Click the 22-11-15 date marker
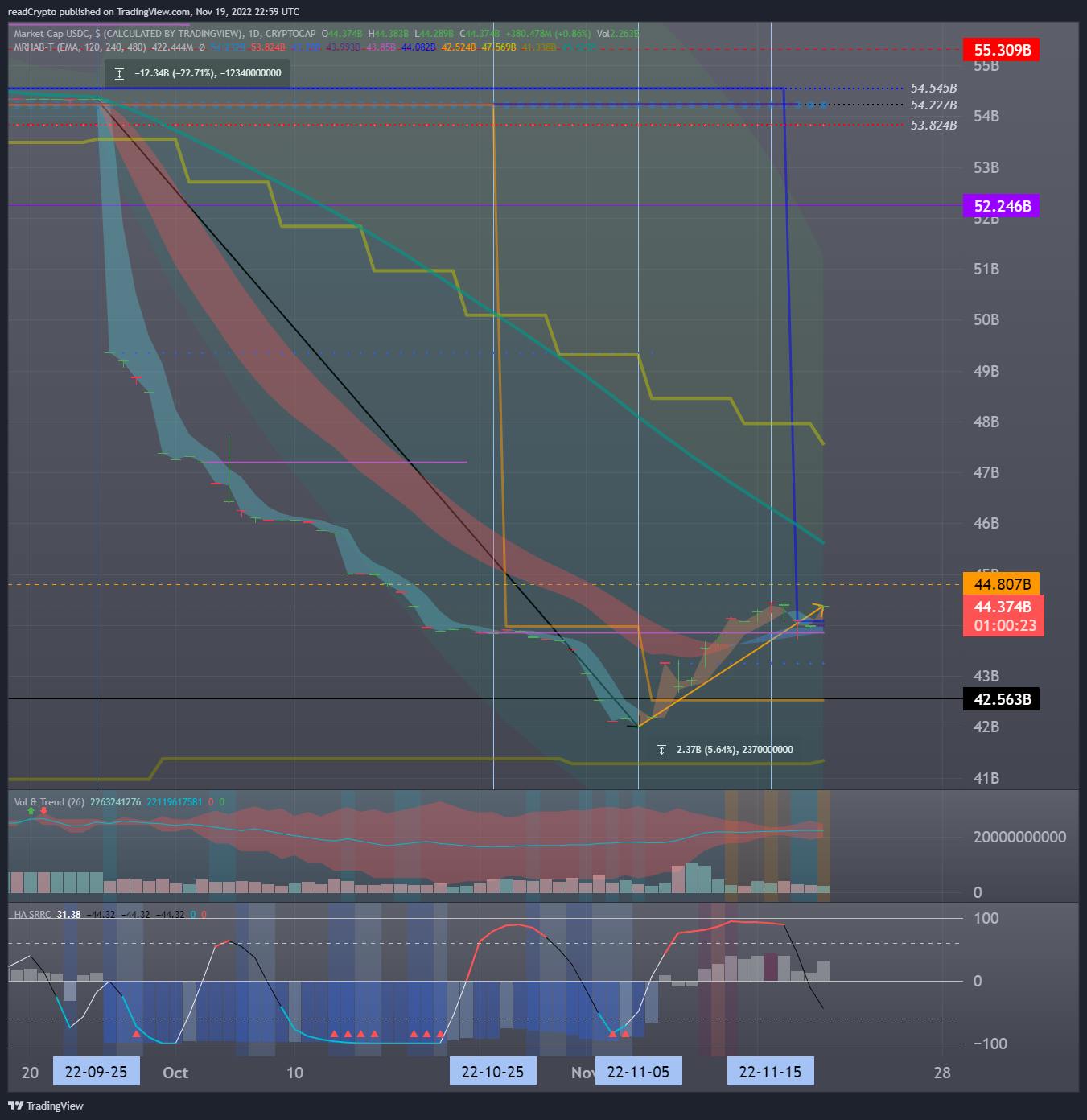Image resolution: width=1087 pixels, height=1120 pixels. [x=770, y=1072]
